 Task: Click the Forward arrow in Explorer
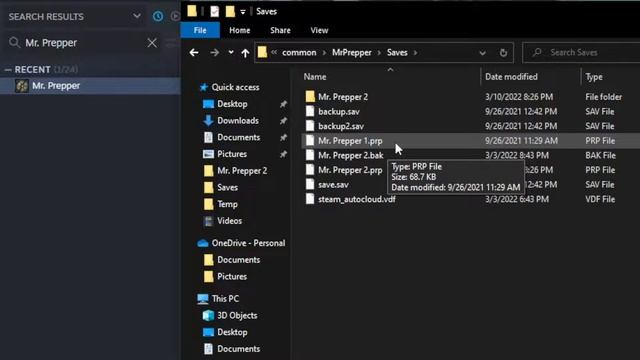pyautogui.click(x=214, y=53)
